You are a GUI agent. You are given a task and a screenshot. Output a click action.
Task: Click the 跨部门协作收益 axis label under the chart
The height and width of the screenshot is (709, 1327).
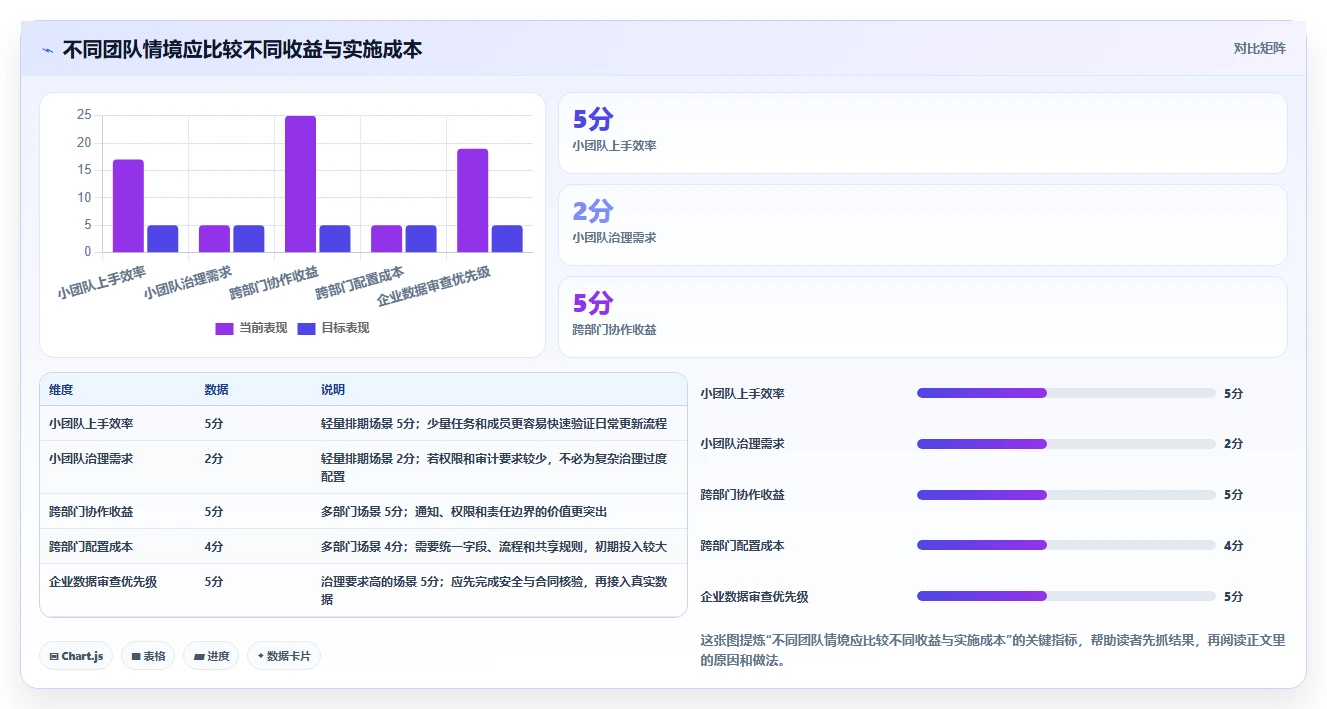click(x=275, y=282)
